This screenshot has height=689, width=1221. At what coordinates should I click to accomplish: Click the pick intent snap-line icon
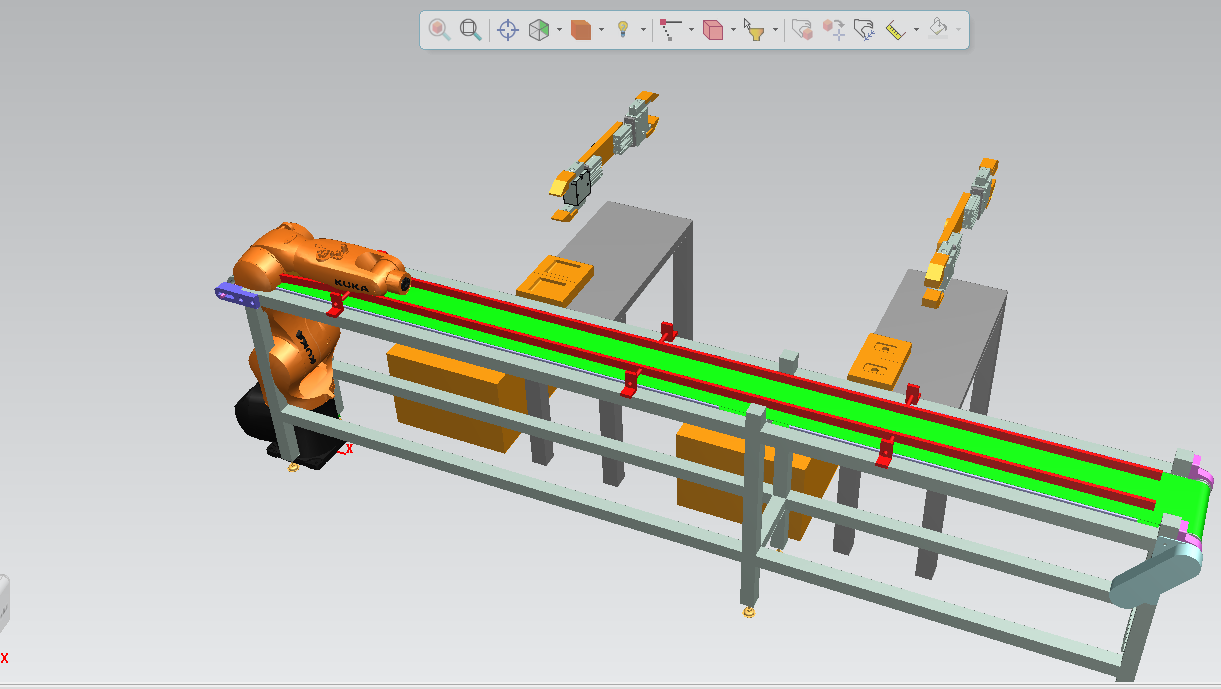[670, 30]
